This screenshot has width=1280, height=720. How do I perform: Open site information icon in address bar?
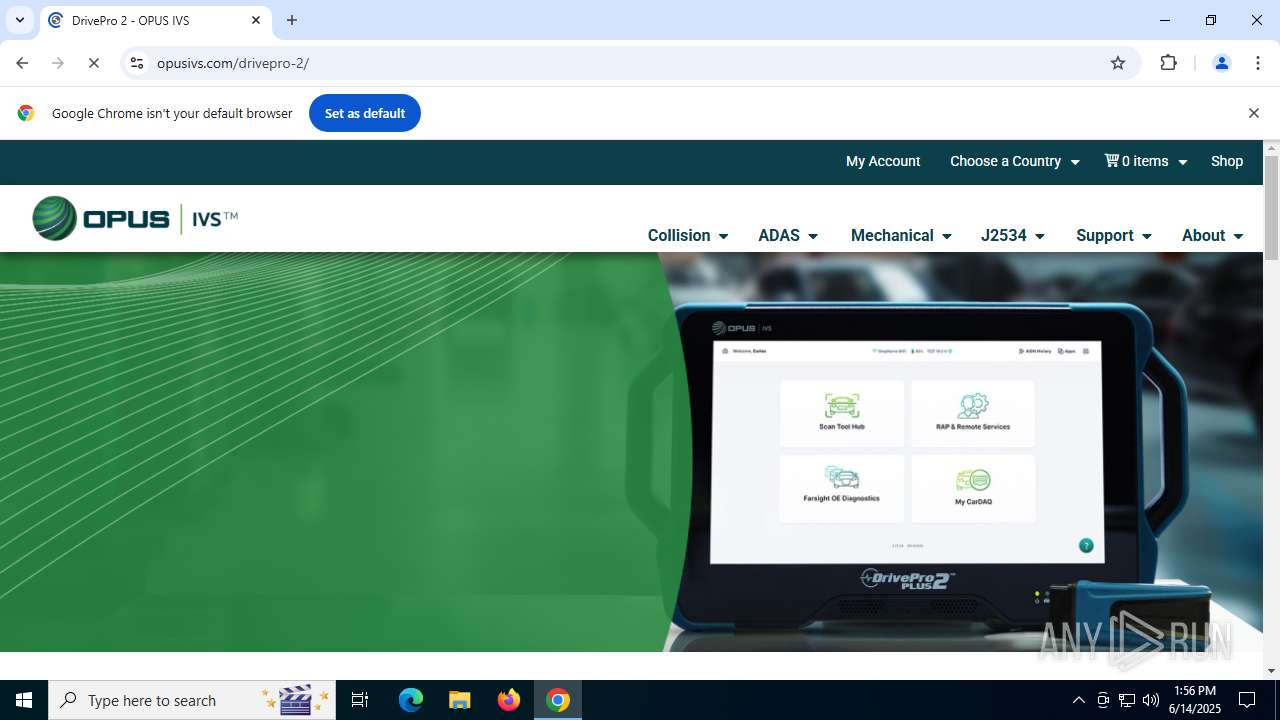137,63
